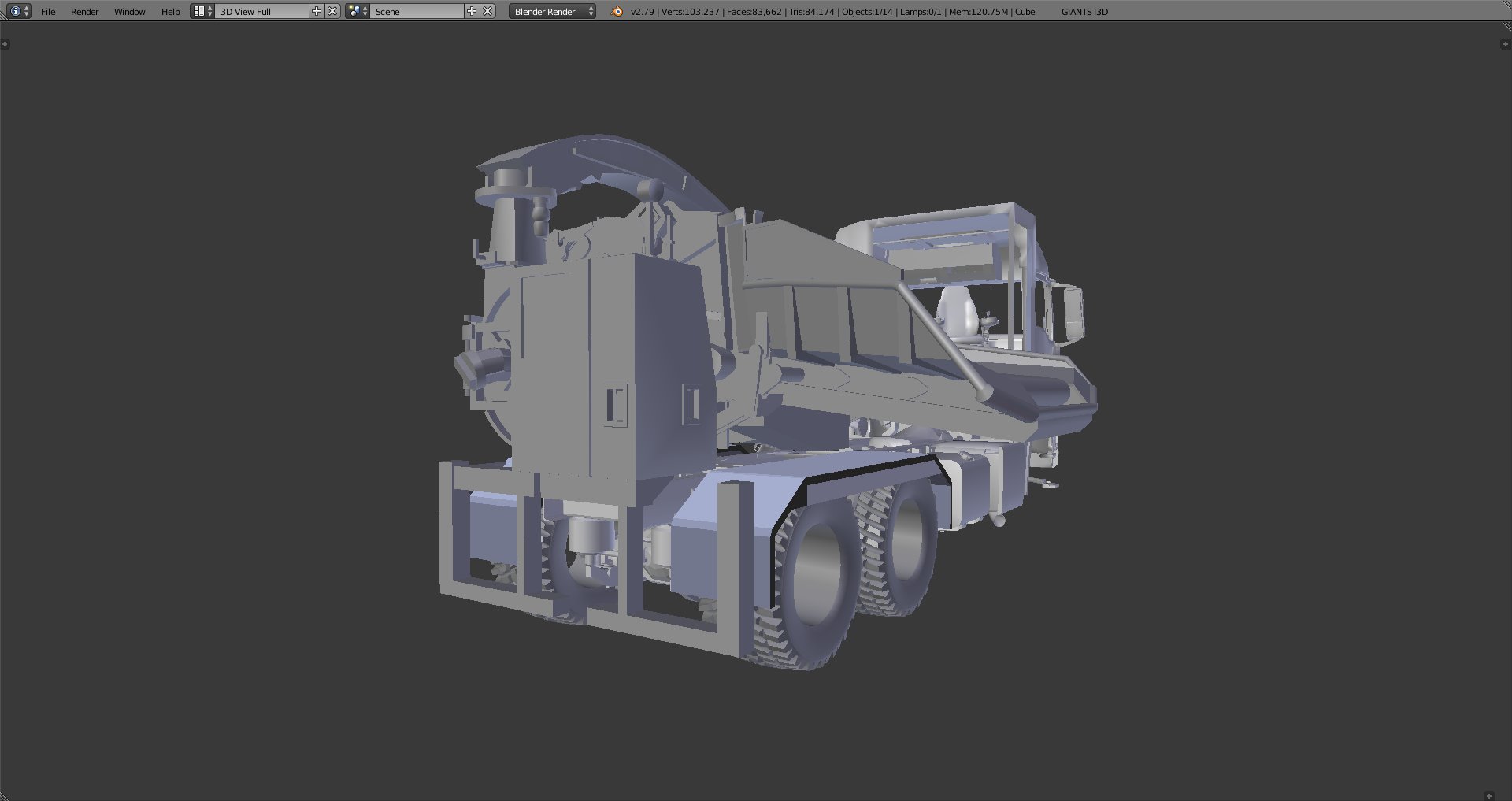
Task: Open the Window menu
Action: pyautogui.click(x=129, y=12)
